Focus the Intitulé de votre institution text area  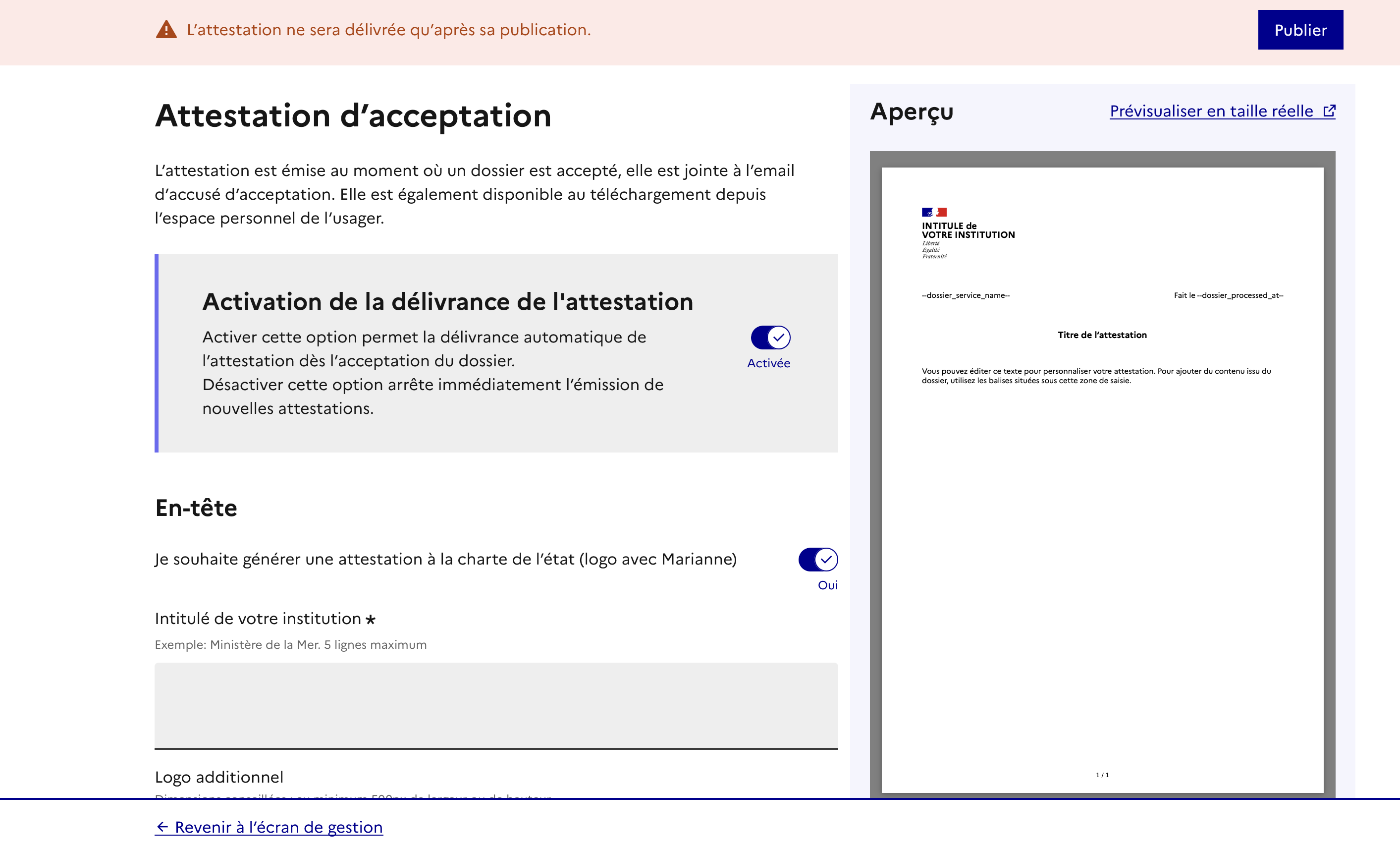click(x=495, y=705)
